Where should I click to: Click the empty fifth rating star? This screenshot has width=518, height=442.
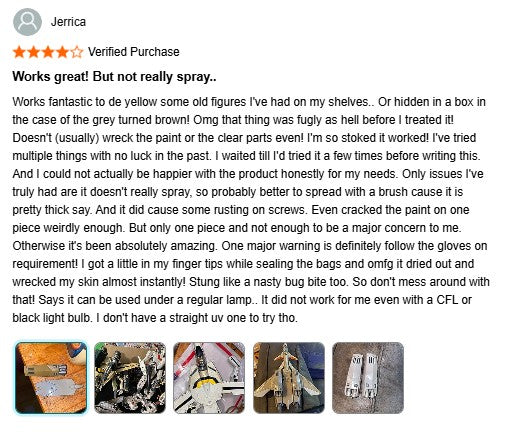77,52
